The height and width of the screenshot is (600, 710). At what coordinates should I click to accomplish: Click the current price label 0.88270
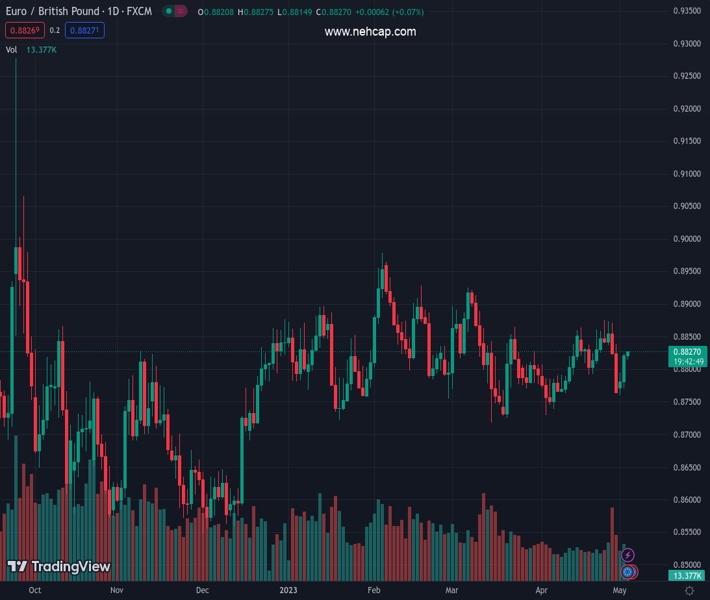pyautogui.click(x=688, y=352)
